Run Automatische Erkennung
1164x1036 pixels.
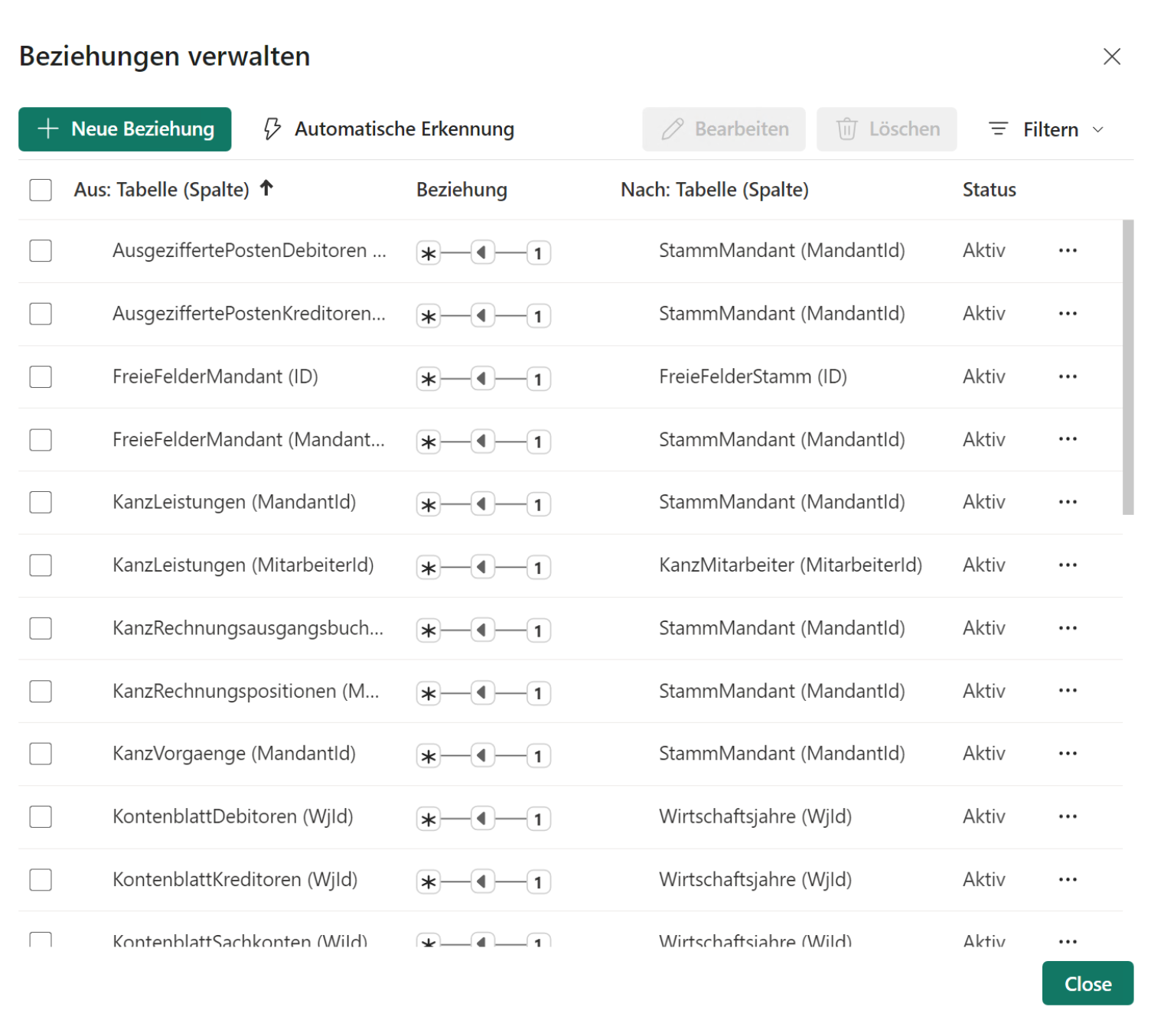click(388, 129)
